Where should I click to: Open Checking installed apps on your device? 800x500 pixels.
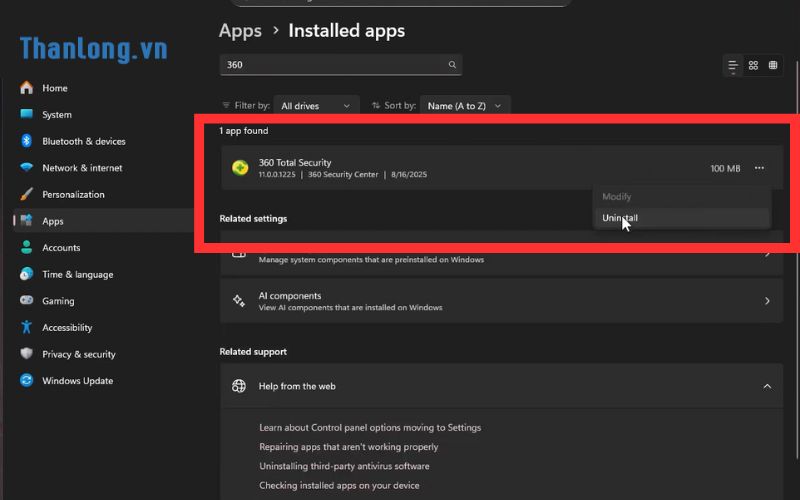[x=339, y=486]
